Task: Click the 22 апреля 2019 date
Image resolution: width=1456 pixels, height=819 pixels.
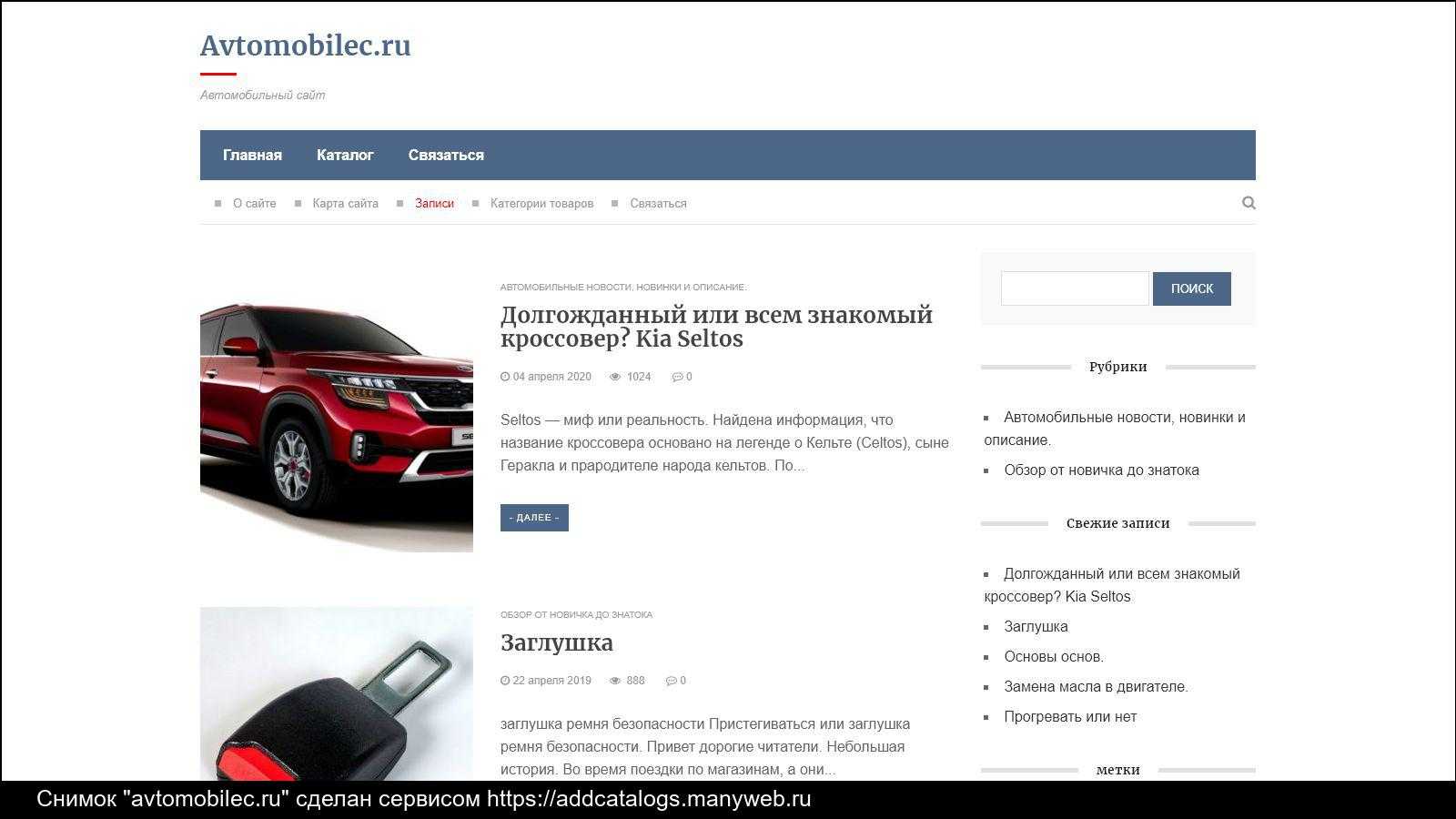Action: (x=551, y=681)
